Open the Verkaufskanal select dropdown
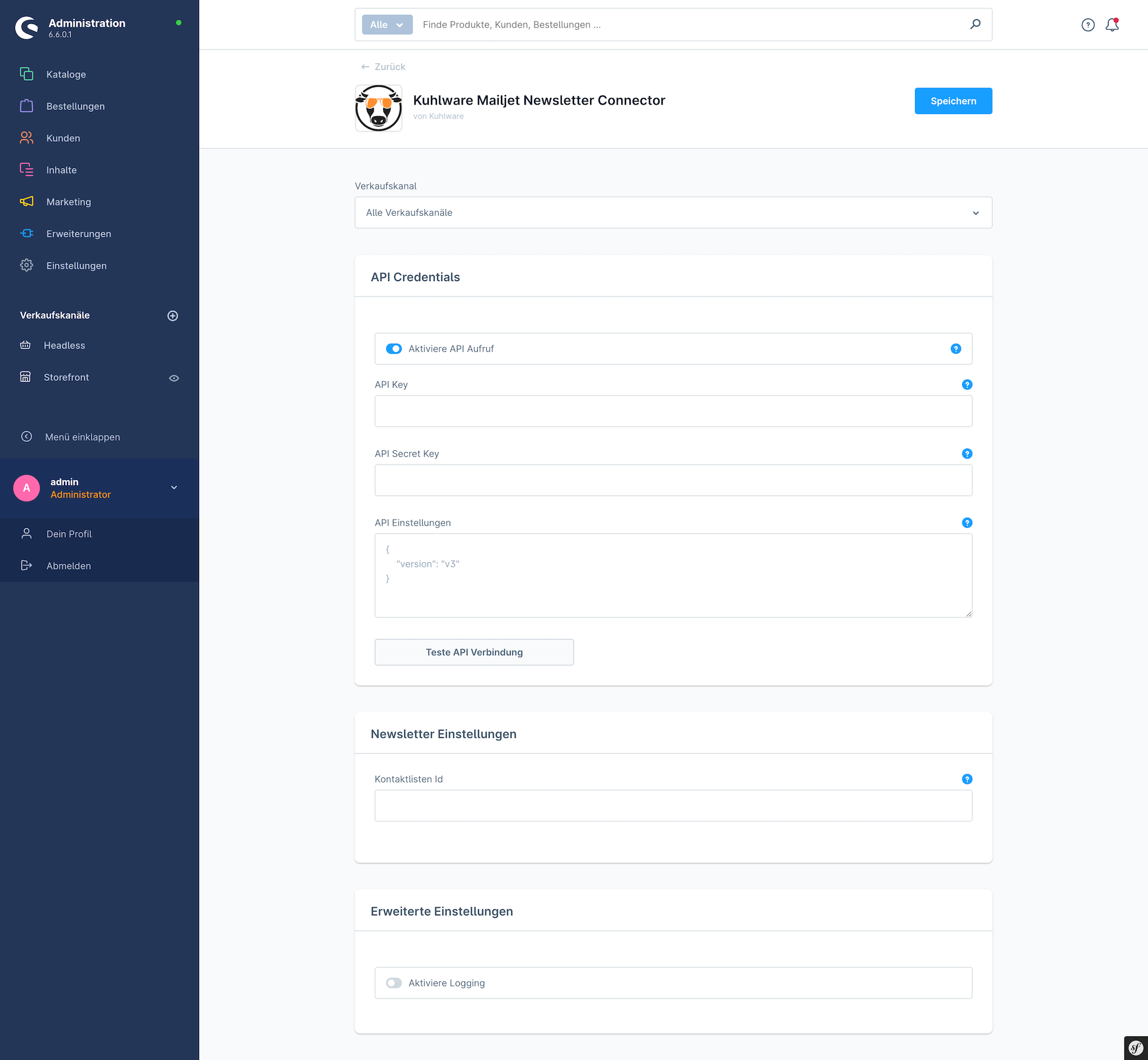1148x1060 pixels. [x=673, y=212]
